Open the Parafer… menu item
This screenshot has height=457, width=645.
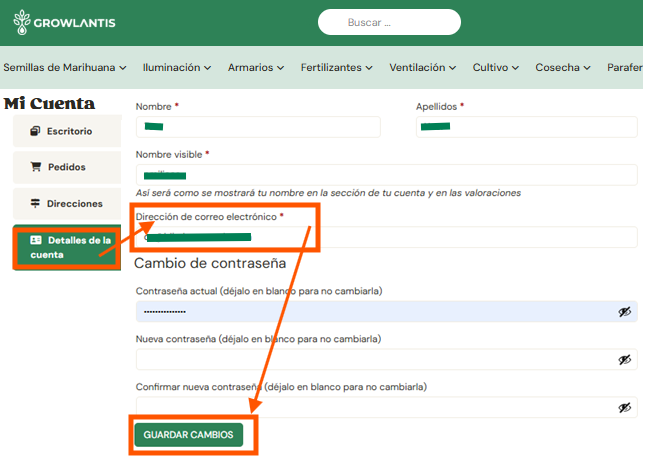tap(625, 67)
